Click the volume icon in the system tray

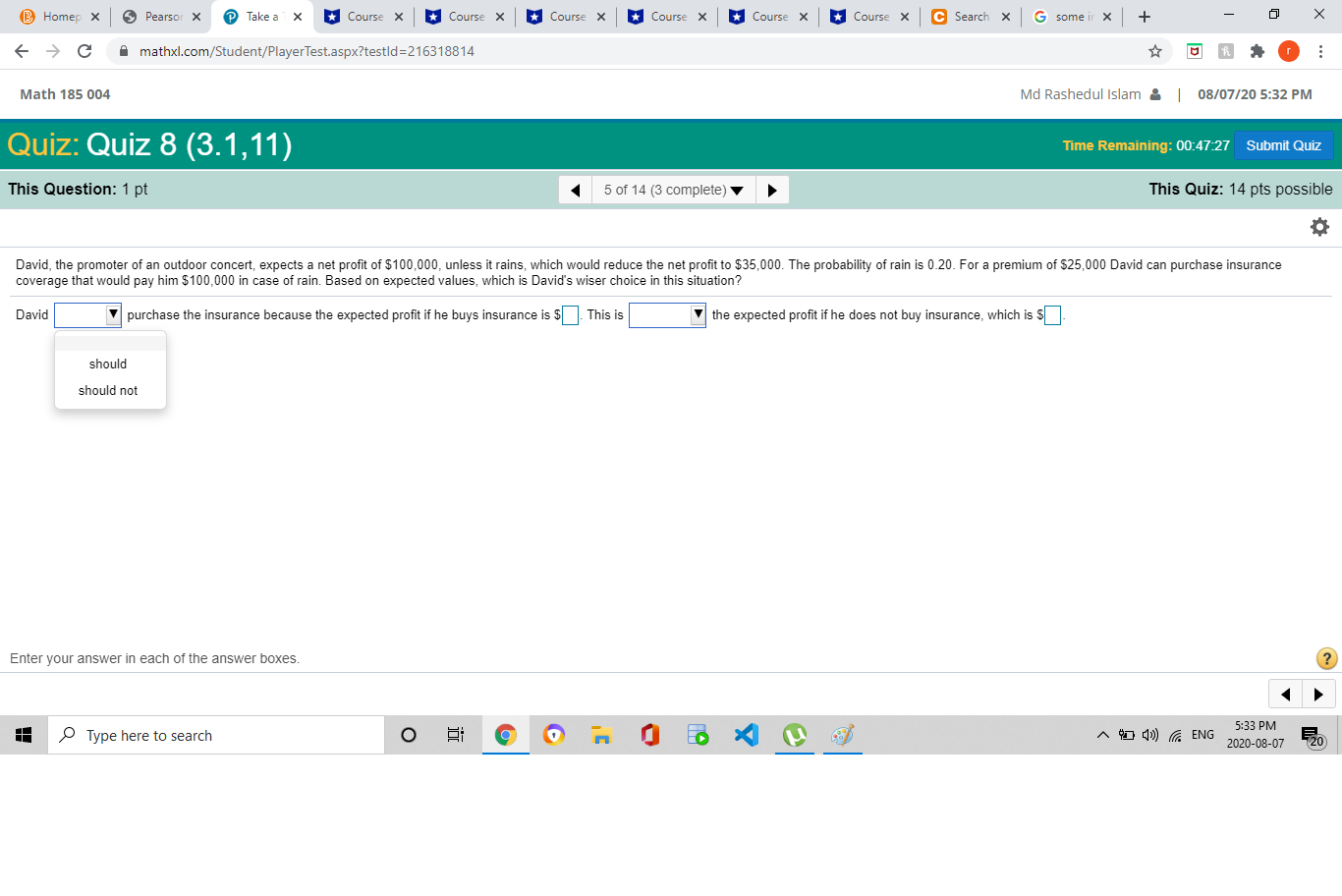tap(1149, 734)
